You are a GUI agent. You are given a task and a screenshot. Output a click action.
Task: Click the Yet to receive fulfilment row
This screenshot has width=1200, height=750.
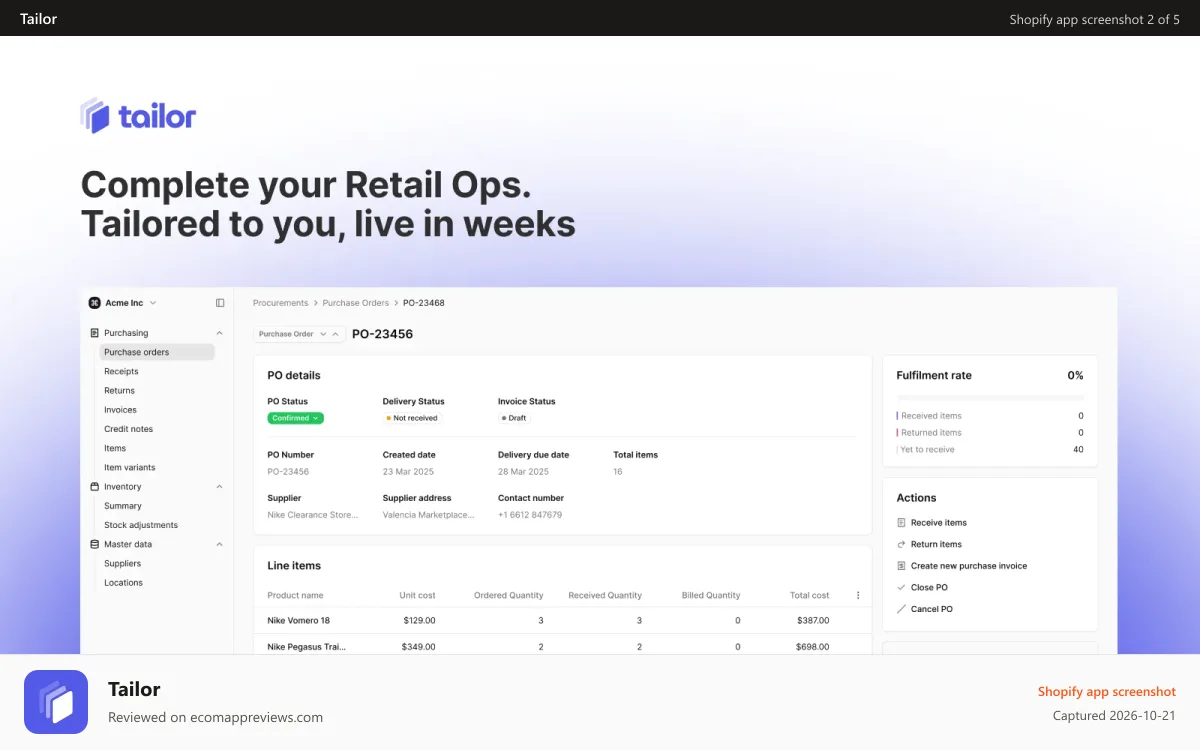pyautogui.click(x=990, y=450)
